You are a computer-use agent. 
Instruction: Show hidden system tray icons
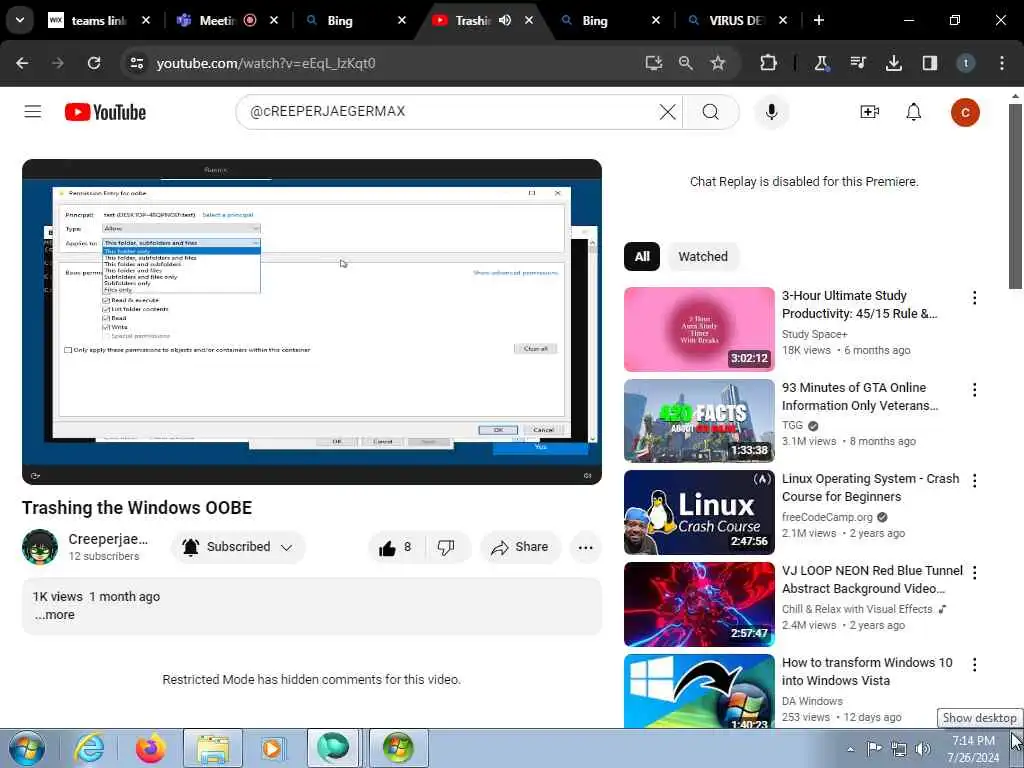pos(850,749)
